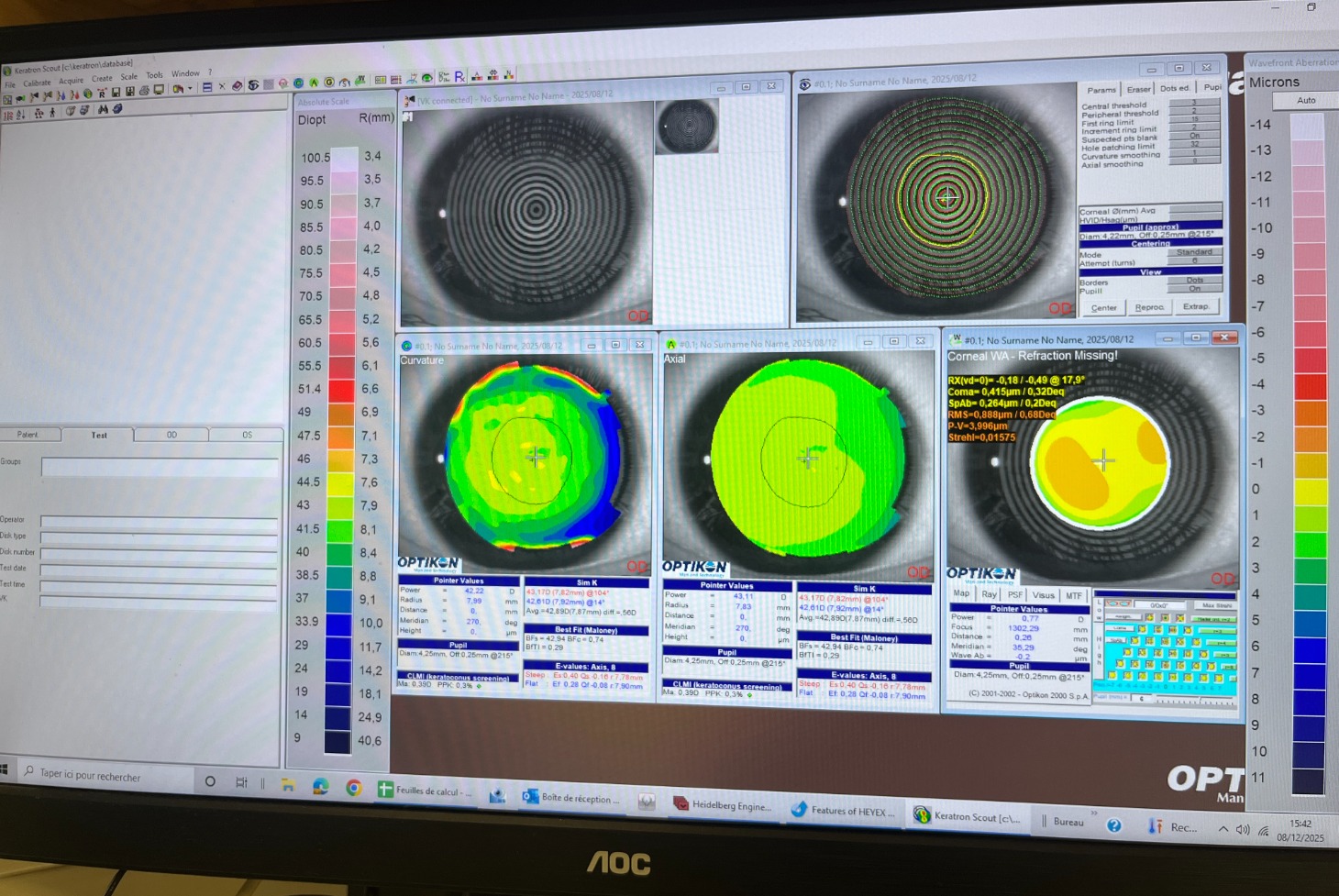Click the floppy disk save icon
Image resolution: width=1339 pixels, height=896 pixels.
click(x=116, y=92)
